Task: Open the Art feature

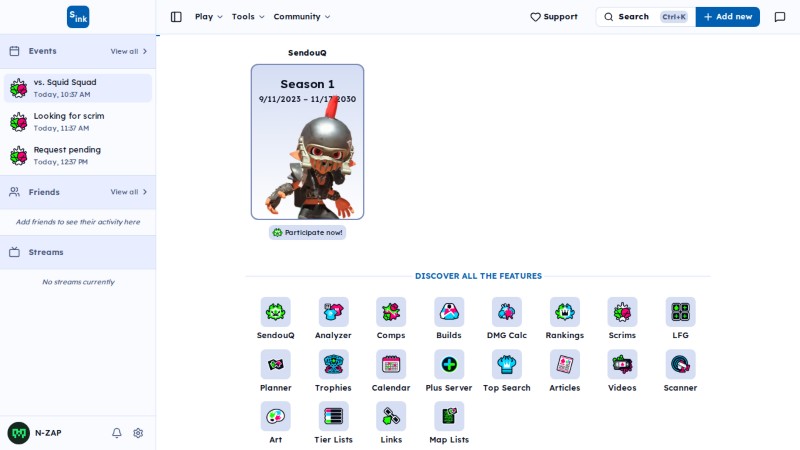Action: (x=276, y=416)
